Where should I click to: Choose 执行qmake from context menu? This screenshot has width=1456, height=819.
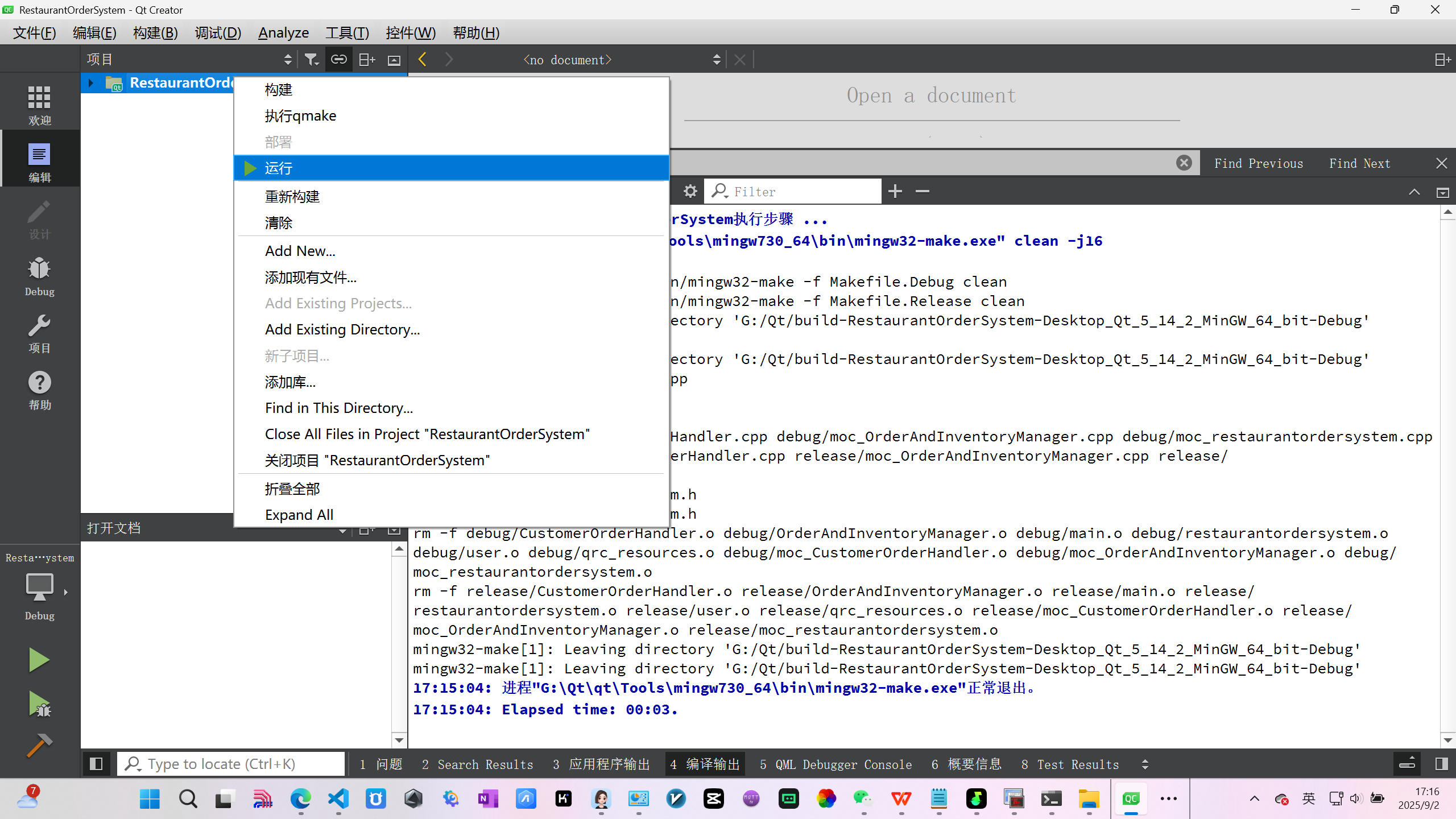(452, 115)
